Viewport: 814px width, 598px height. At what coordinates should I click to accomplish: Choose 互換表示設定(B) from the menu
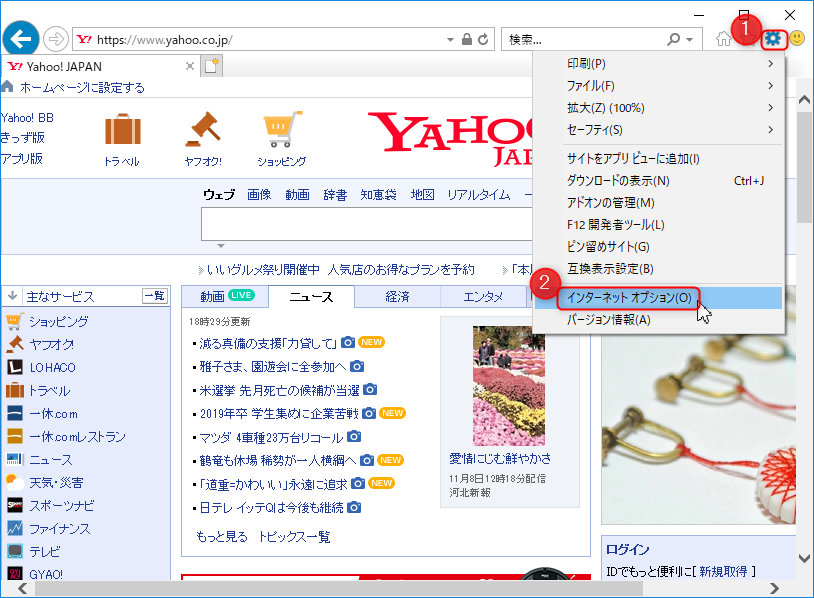point(659,269)
